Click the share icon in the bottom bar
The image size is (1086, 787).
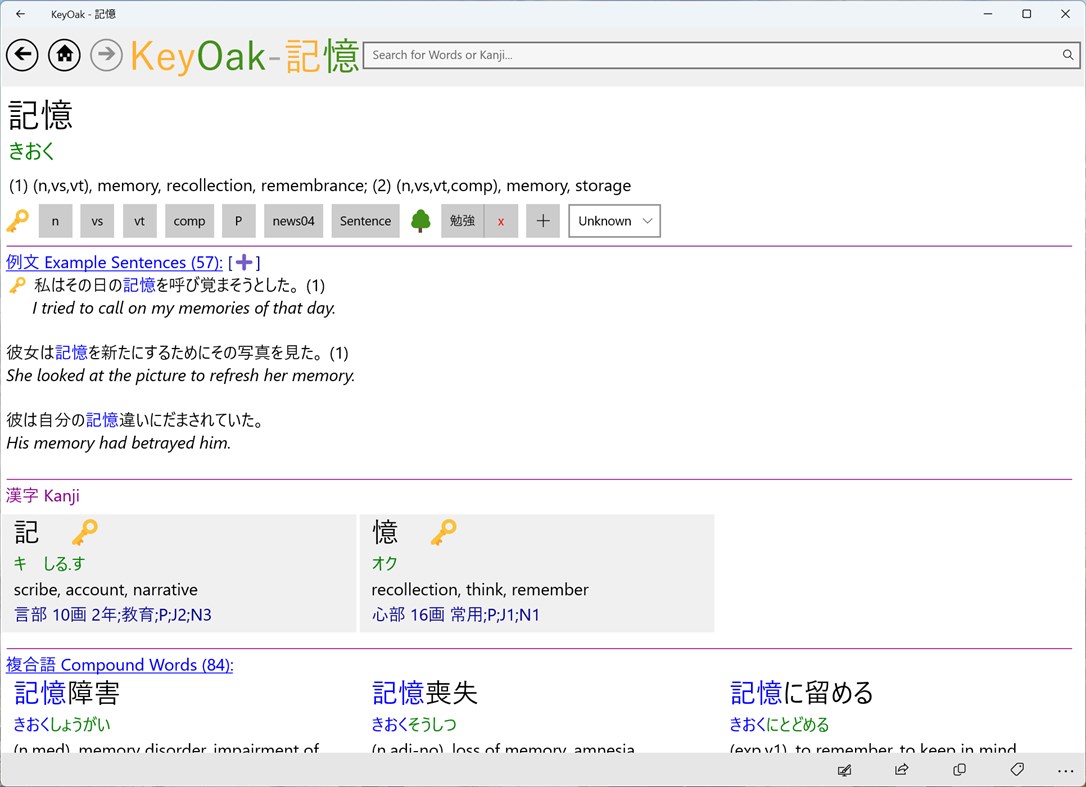tap(901, 770)
